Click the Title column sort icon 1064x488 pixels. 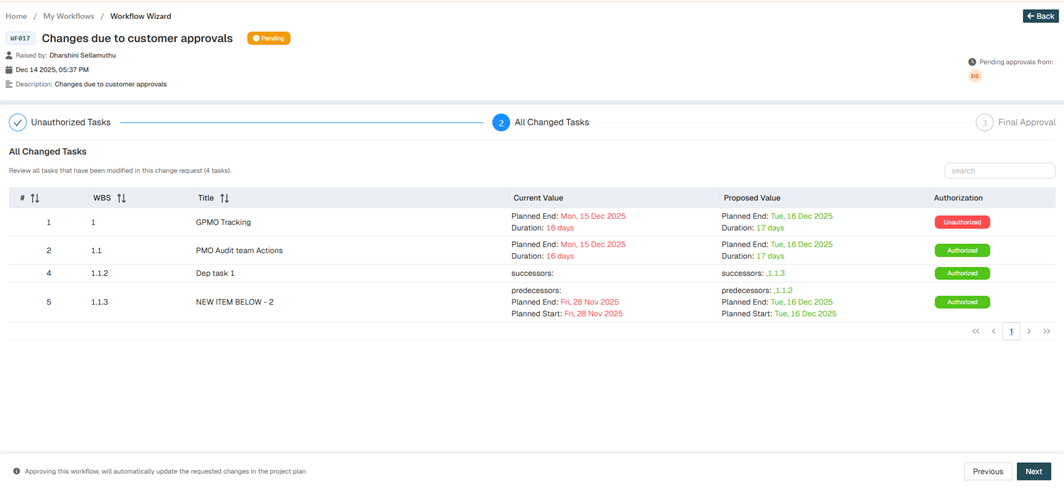[224, 198]
